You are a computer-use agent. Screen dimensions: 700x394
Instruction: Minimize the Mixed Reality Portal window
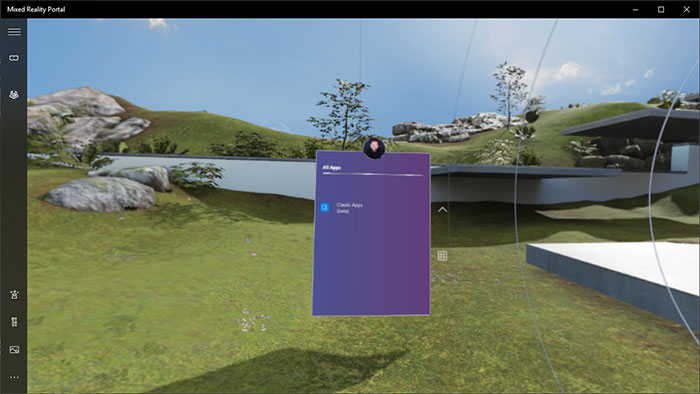[635, 9]
